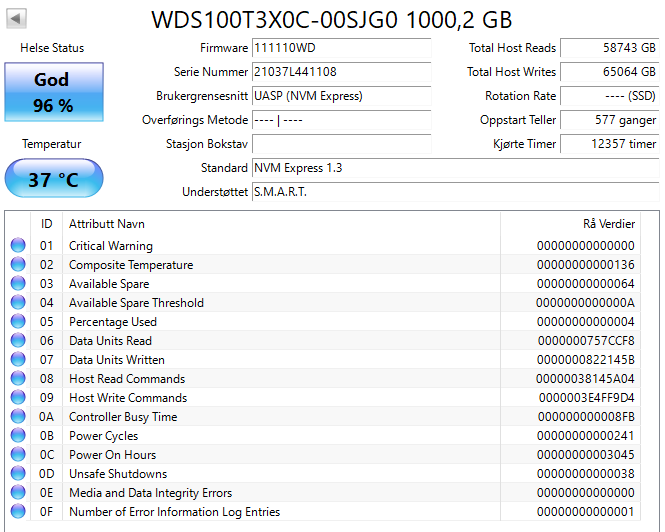Click the ID column header
665x532 pixels.
coord(46,224)
